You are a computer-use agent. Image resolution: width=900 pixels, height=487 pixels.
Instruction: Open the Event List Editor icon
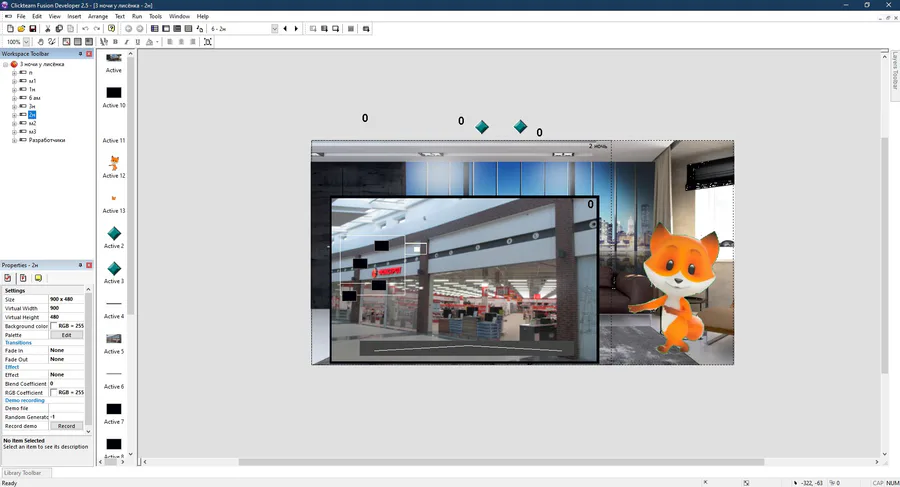point(188,29)
